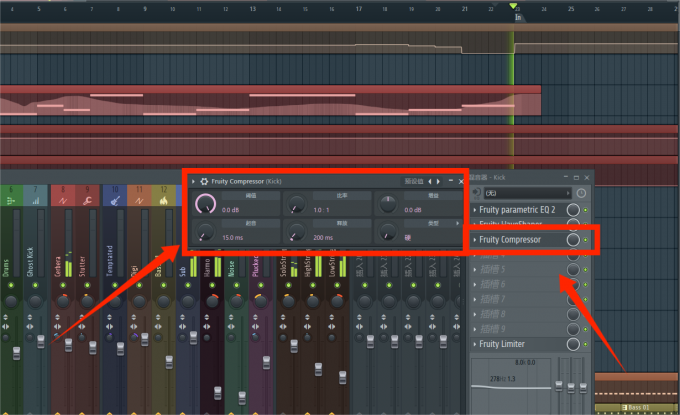Disable the Fruity parametric EQ 2 effect LED
Image resolution: width=680 pixels, height=415 pixels.
[x=585, y=210]
